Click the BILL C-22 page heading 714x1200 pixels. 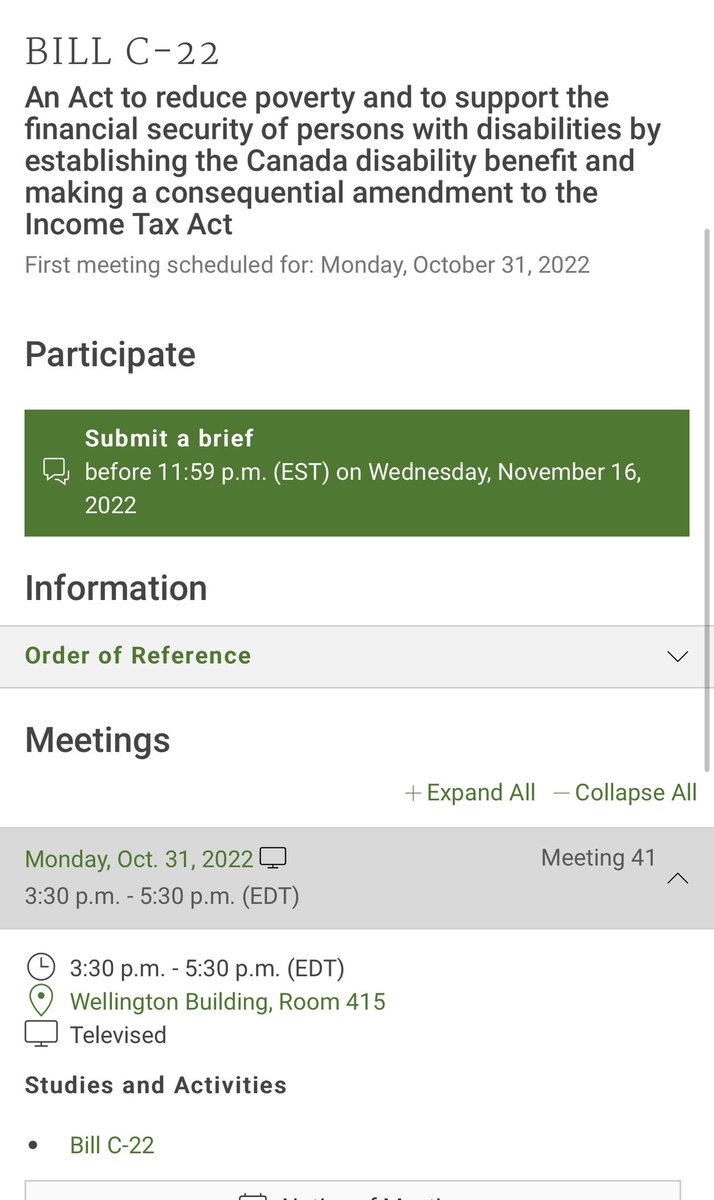coord(122,50)
